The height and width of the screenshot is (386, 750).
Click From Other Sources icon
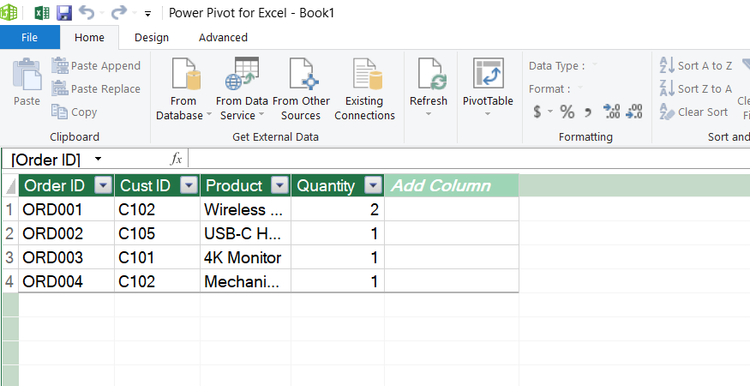[304, 74]
